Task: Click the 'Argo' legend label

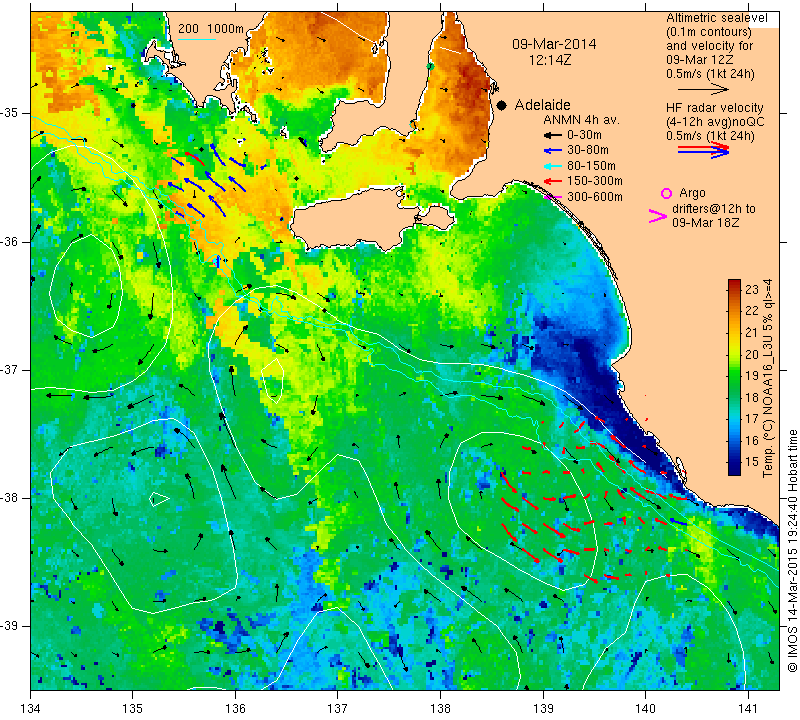Action: [x=692, y=193]
